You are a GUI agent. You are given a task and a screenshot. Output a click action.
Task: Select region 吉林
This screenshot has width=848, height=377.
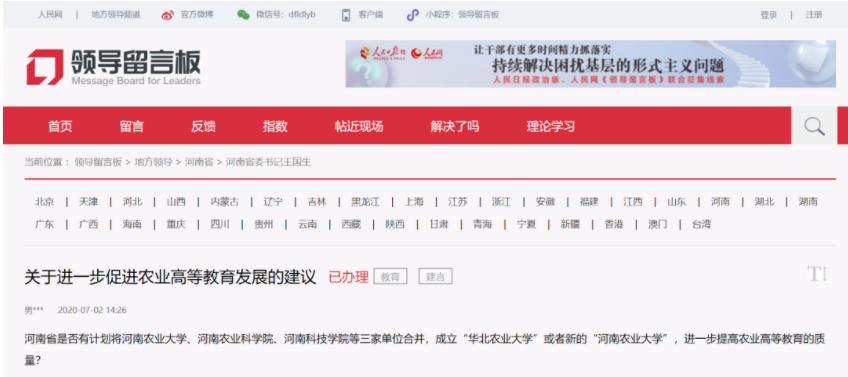[317, 202]
